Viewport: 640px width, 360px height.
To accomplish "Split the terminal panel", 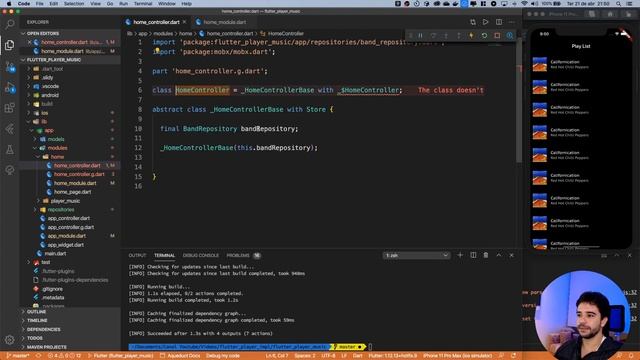I will pos(473,255).
